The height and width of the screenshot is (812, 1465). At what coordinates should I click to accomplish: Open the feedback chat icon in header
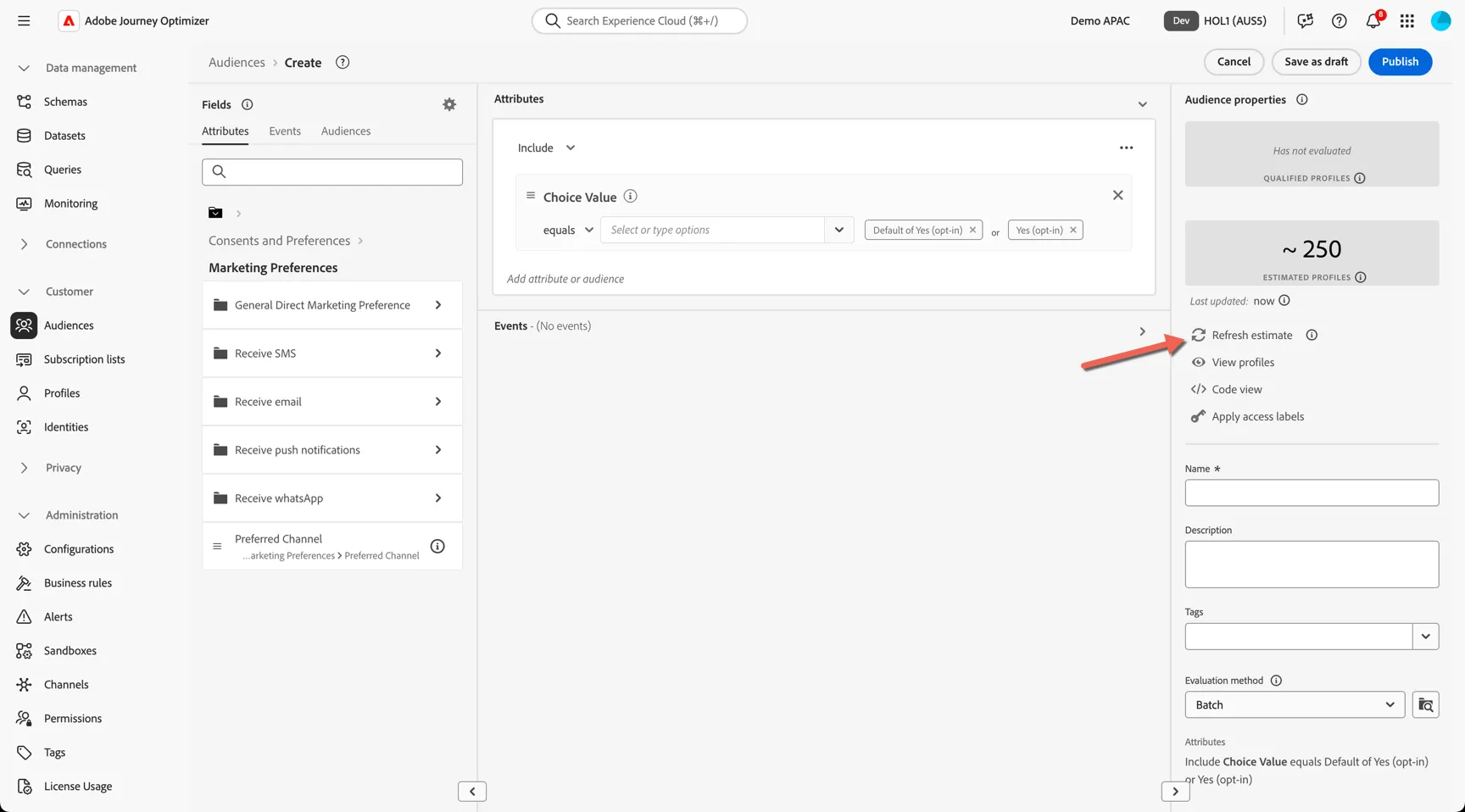tap(1305, 21)
